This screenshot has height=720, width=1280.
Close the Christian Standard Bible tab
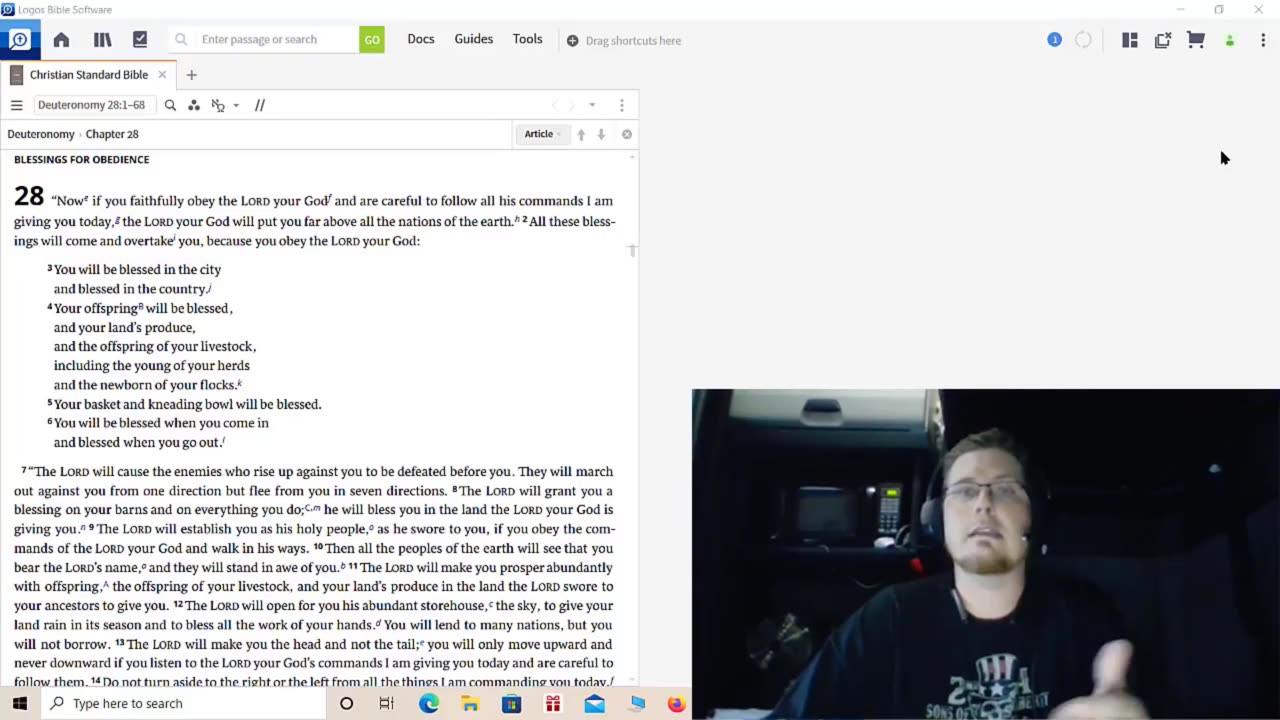point(162,75)
